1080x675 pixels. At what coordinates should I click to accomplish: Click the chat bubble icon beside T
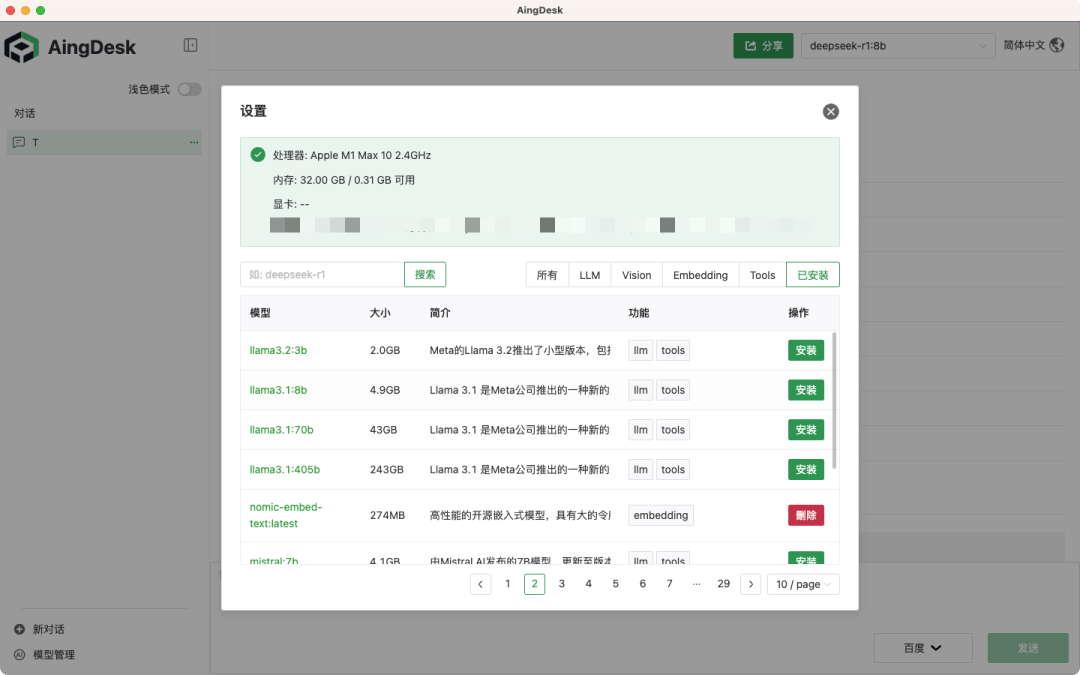pyautogui.click(x=19, y=143)
